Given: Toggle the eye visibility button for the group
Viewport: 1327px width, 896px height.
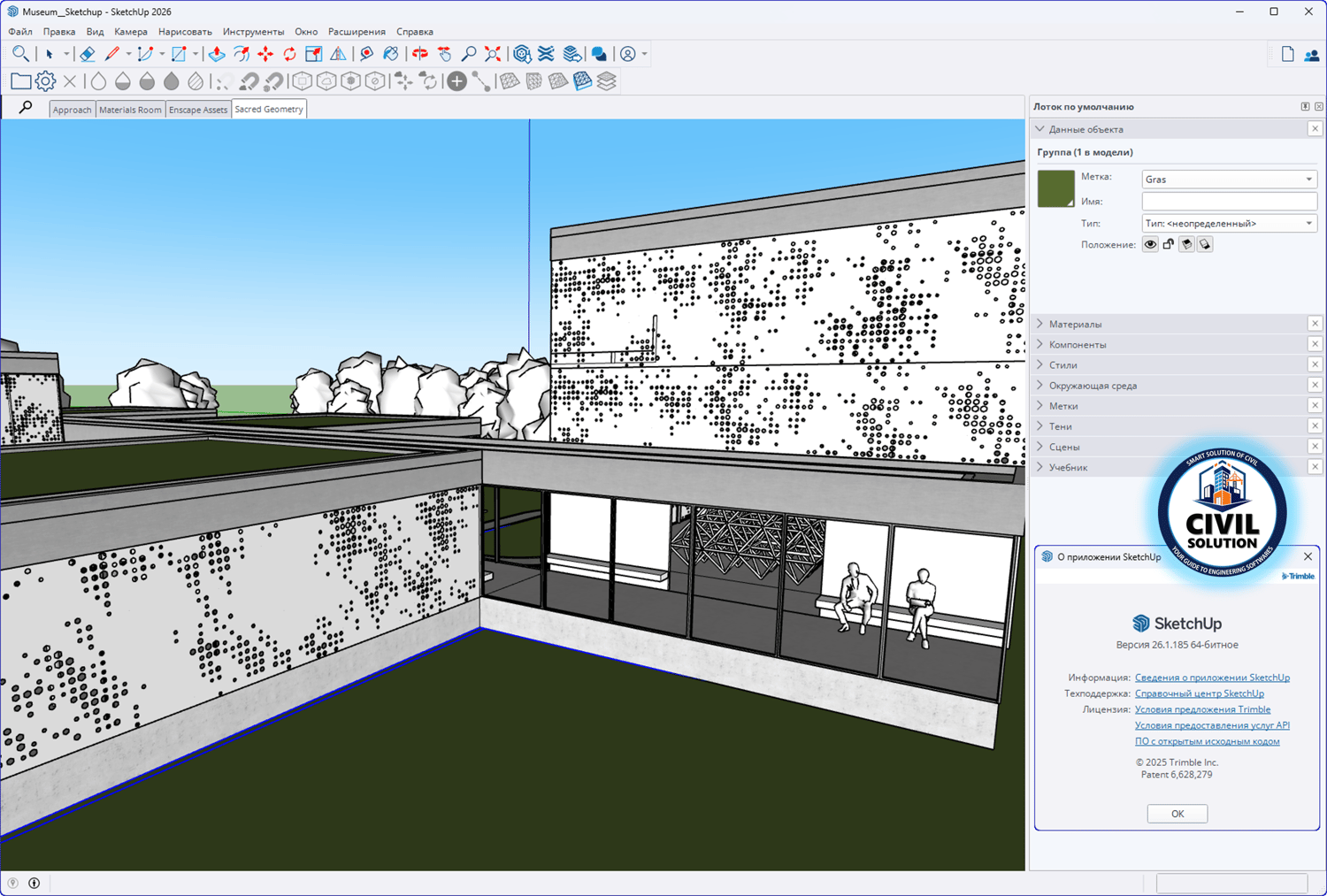Looking at the screenshot, I should 1150,244.
